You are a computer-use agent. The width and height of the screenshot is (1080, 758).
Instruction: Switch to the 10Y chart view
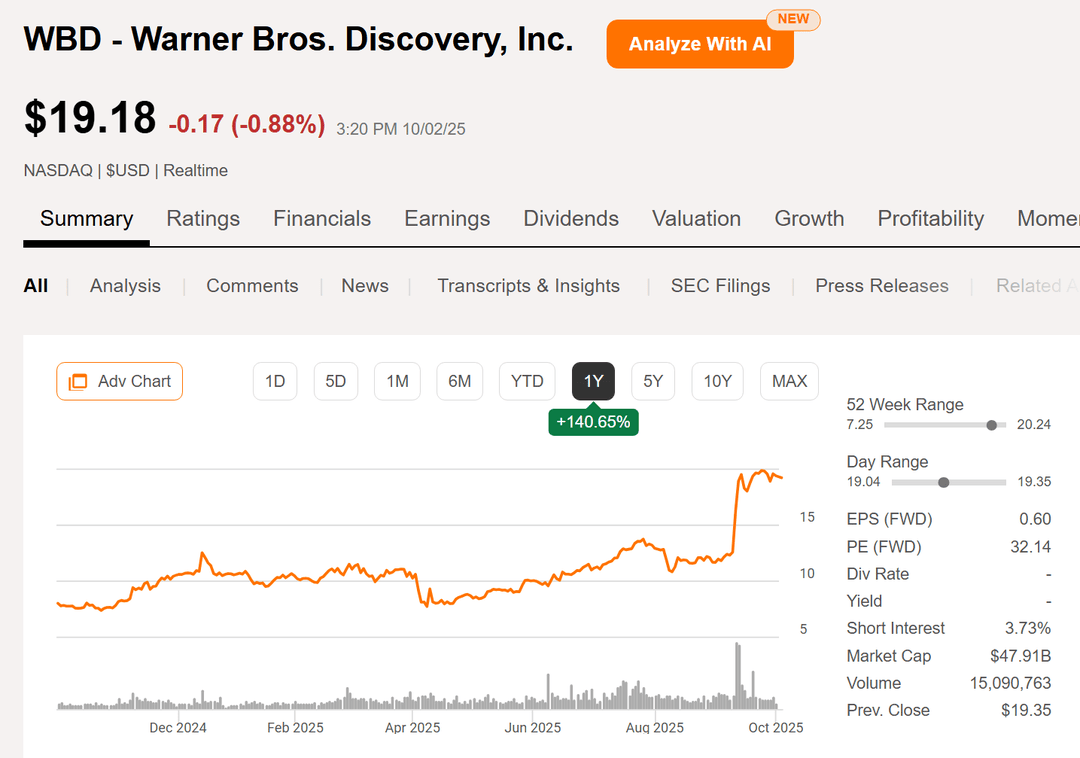point(717,381)
